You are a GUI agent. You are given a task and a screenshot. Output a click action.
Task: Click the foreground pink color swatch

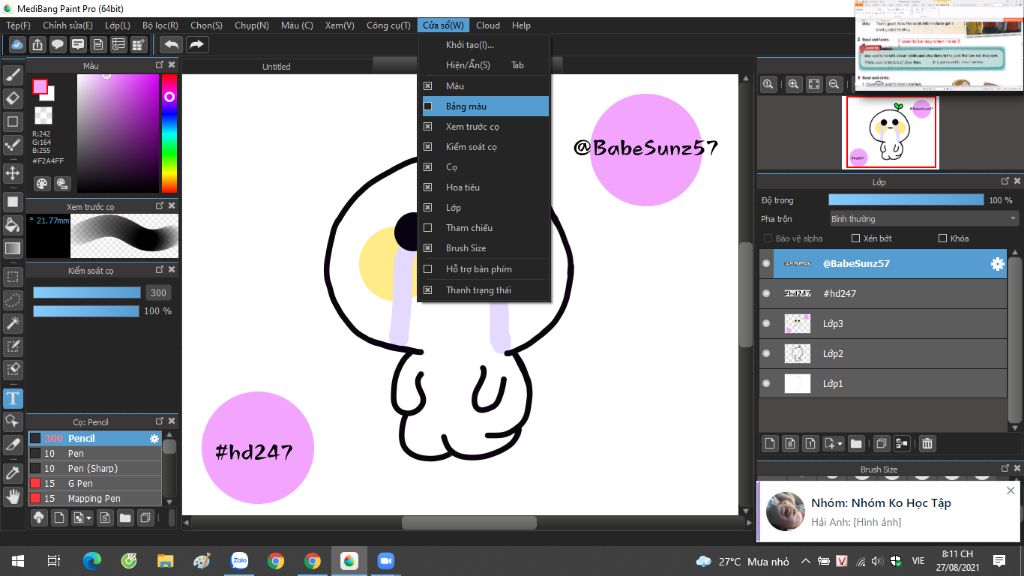tap(40, 87)
